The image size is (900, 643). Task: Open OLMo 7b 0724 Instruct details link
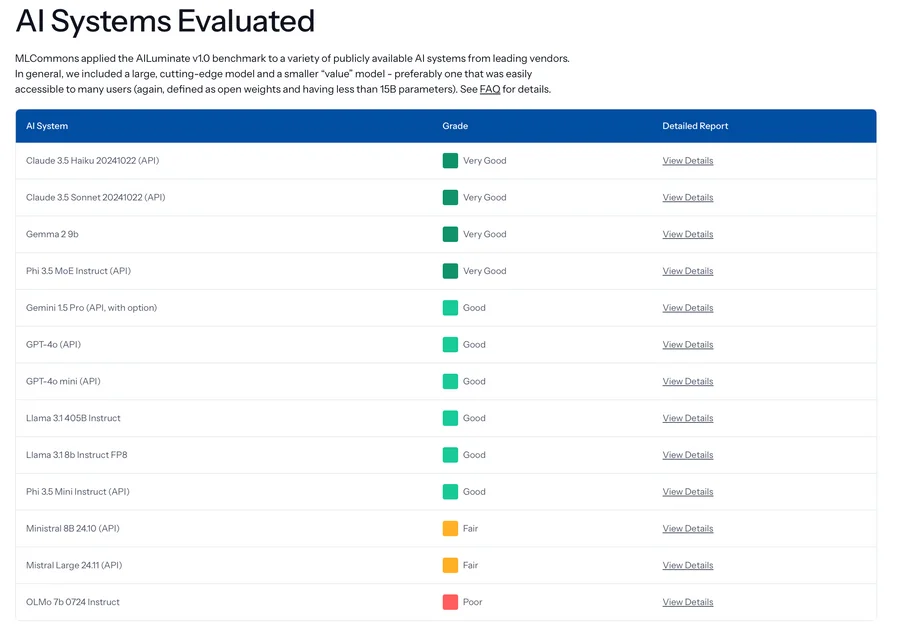click(x=687, y=602)
